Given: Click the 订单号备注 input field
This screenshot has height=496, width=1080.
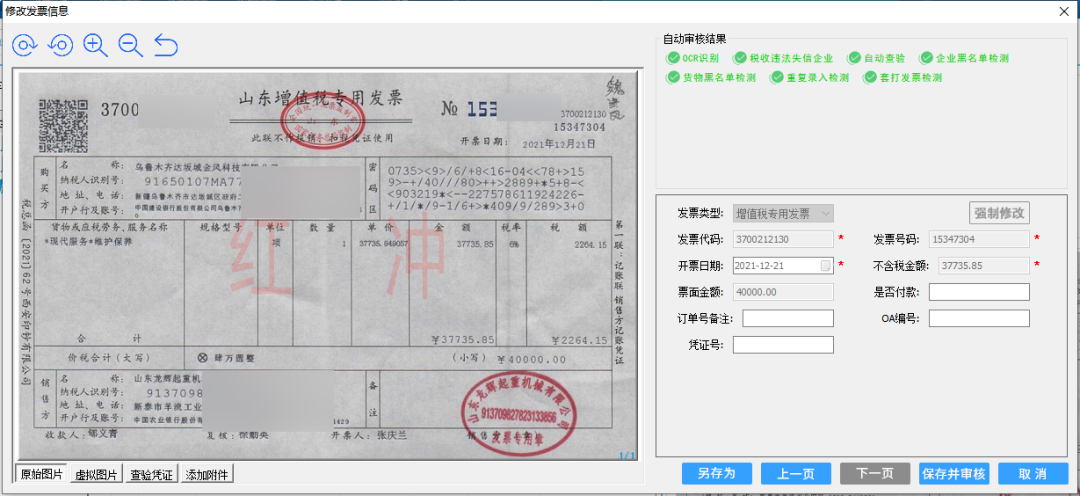Looking at the screenshot, I should pyautogui.click(x=787, y=318).
